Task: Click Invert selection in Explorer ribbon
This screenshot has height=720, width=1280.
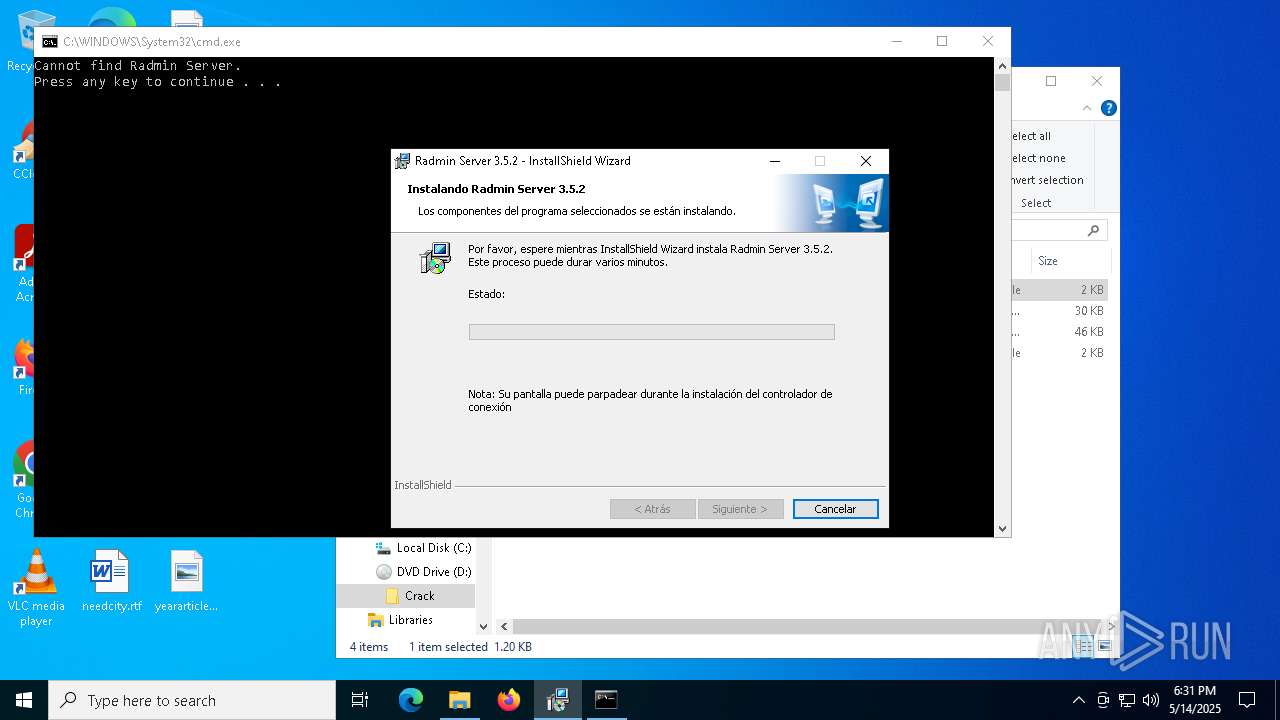Action: [x=1047, y=180]
